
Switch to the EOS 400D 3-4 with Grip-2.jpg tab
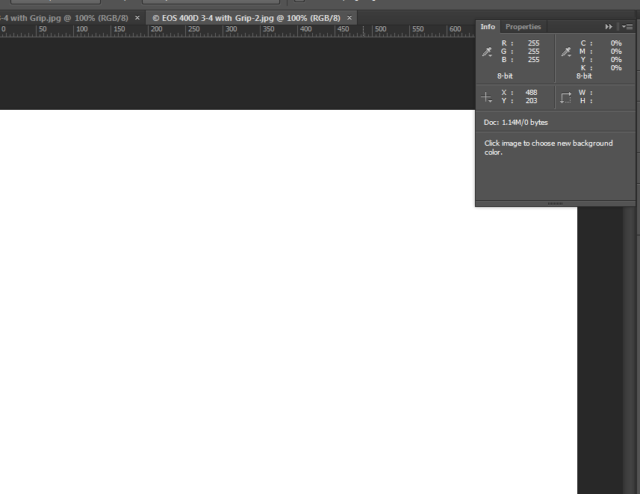pyautogui.click(x=246, y=18)
